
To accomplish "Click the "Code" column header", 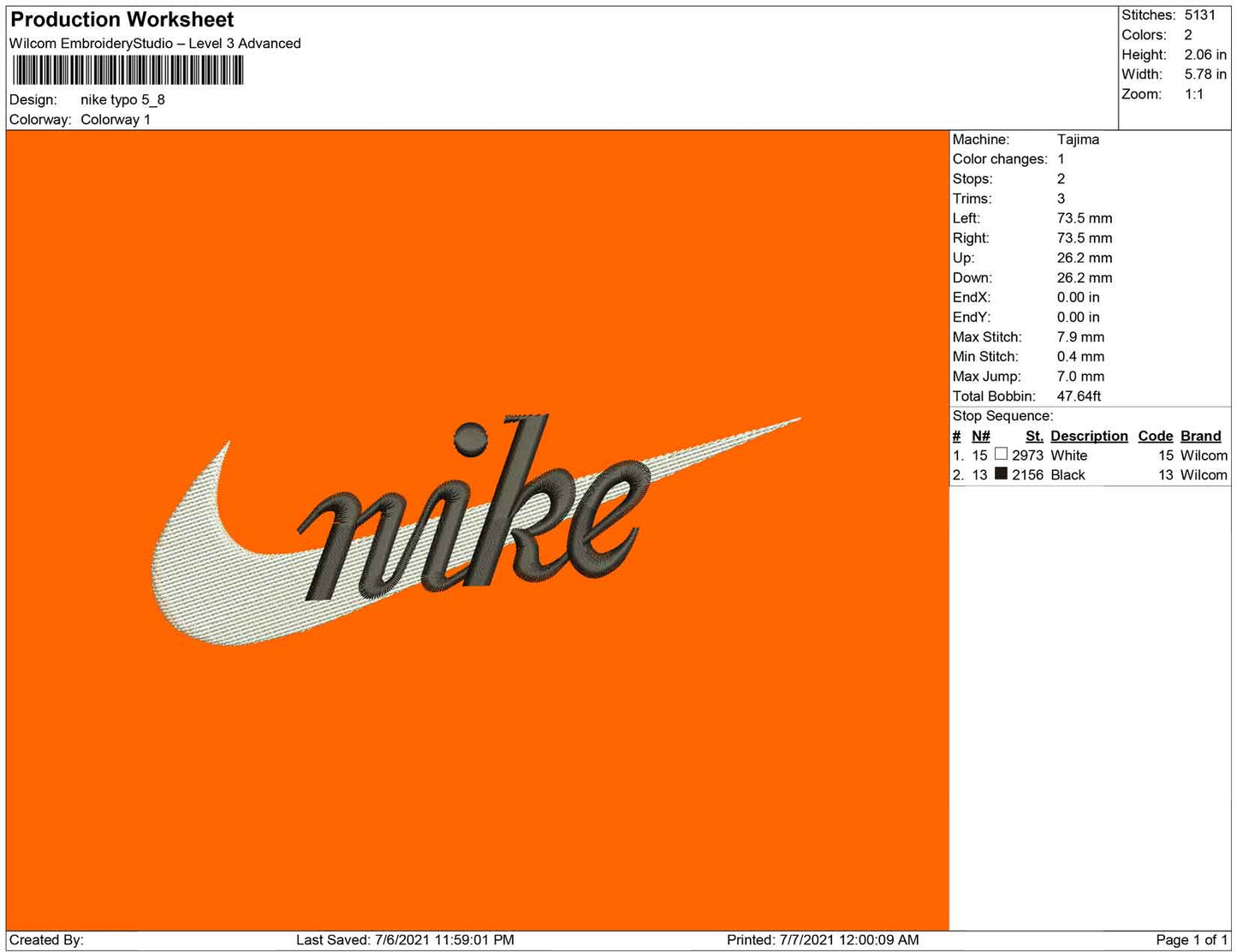I will click(x=1156, y=436).
